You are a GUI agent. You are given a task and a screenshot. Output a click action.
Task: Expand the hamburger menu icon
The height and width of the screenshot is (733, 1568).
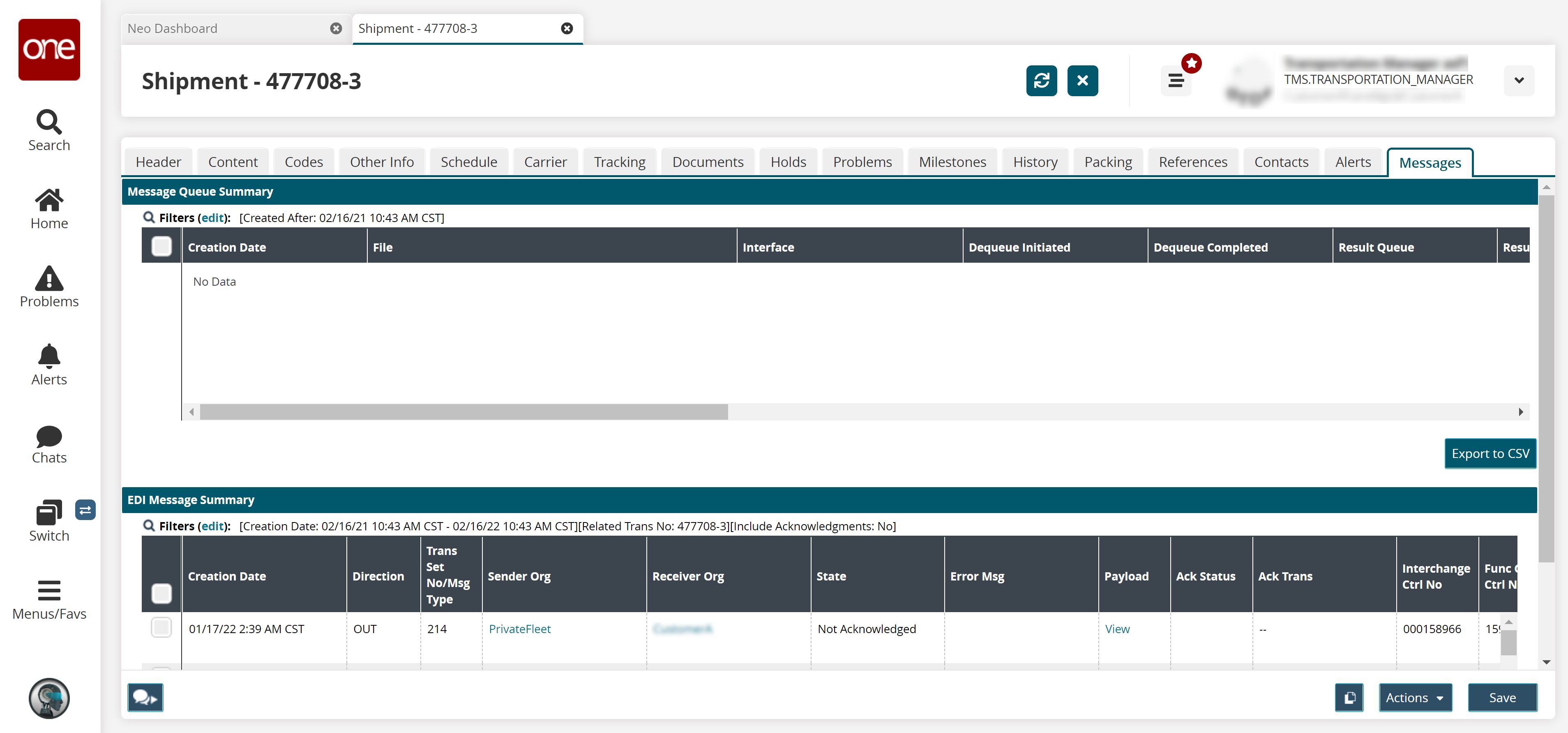(x=1176, y=81)
